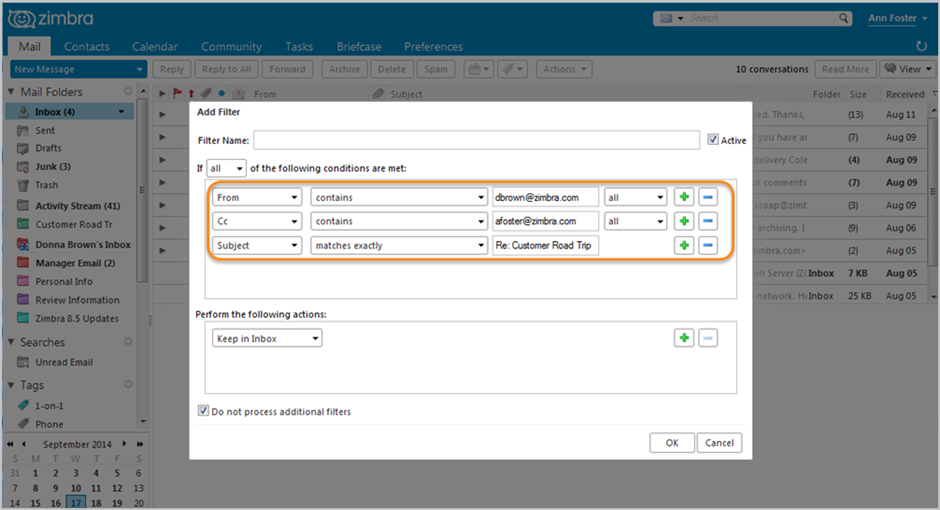The width and height of the screenshot is (940, 510).
Task: Remove the From condition row
Action: [x=707, y=197]
